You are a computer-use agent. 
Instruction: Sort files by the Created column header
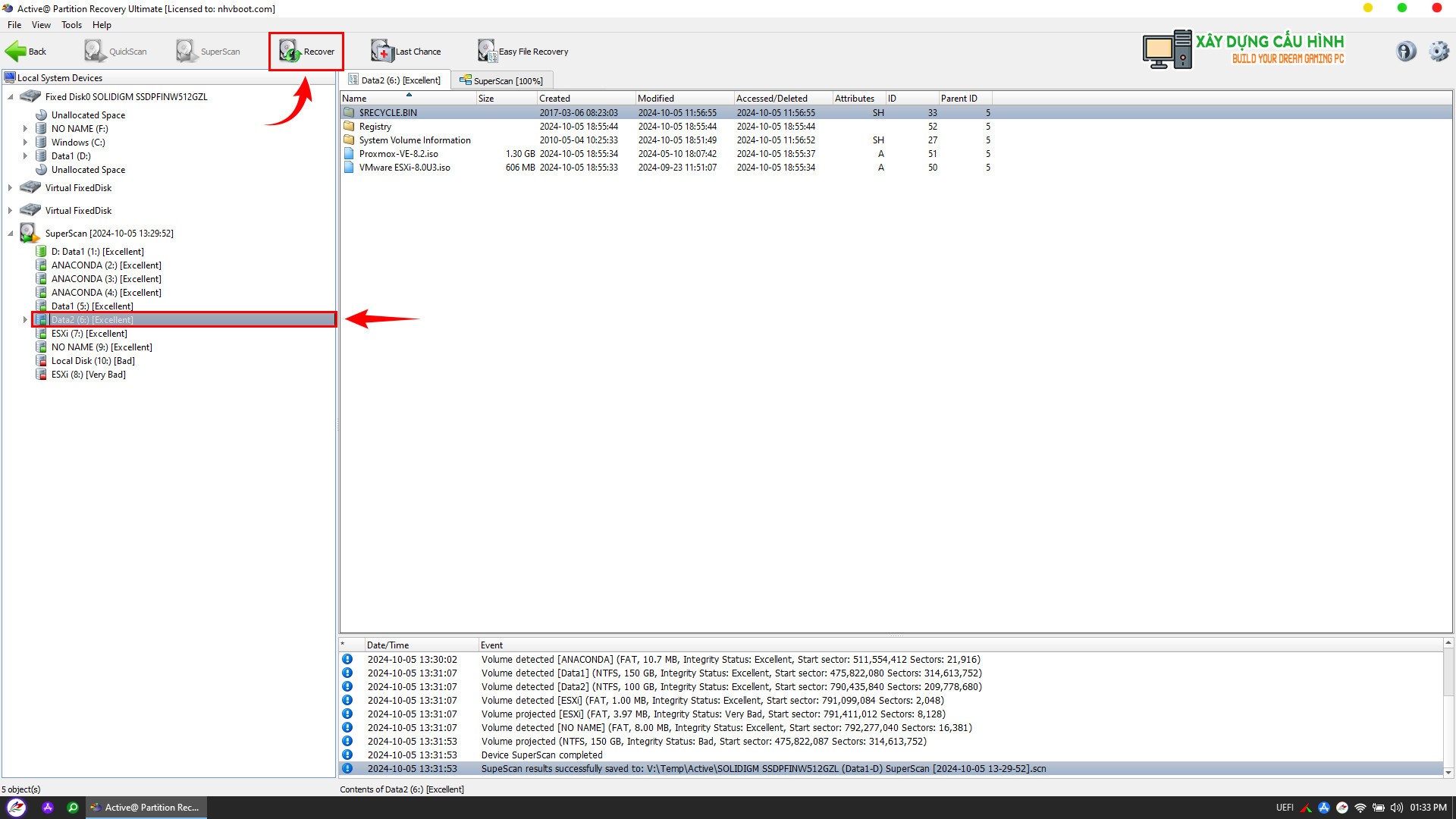(585, 99)
